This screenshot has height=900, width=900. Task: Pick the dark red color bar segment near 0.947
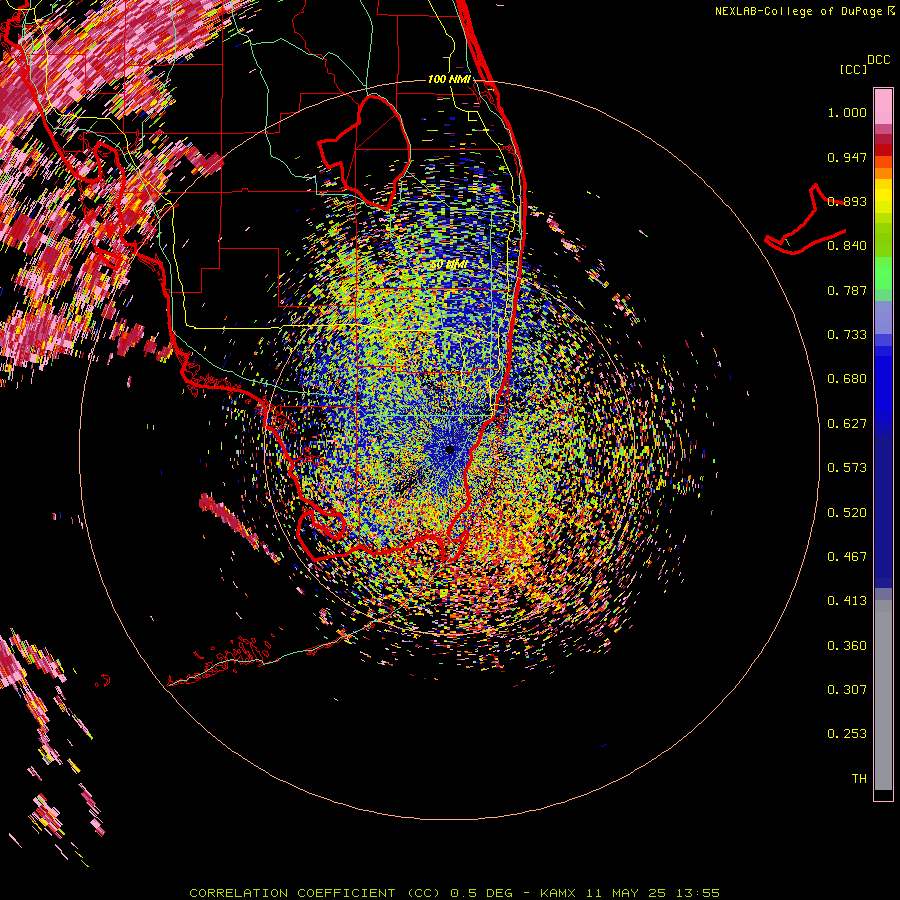pos(883,150)
